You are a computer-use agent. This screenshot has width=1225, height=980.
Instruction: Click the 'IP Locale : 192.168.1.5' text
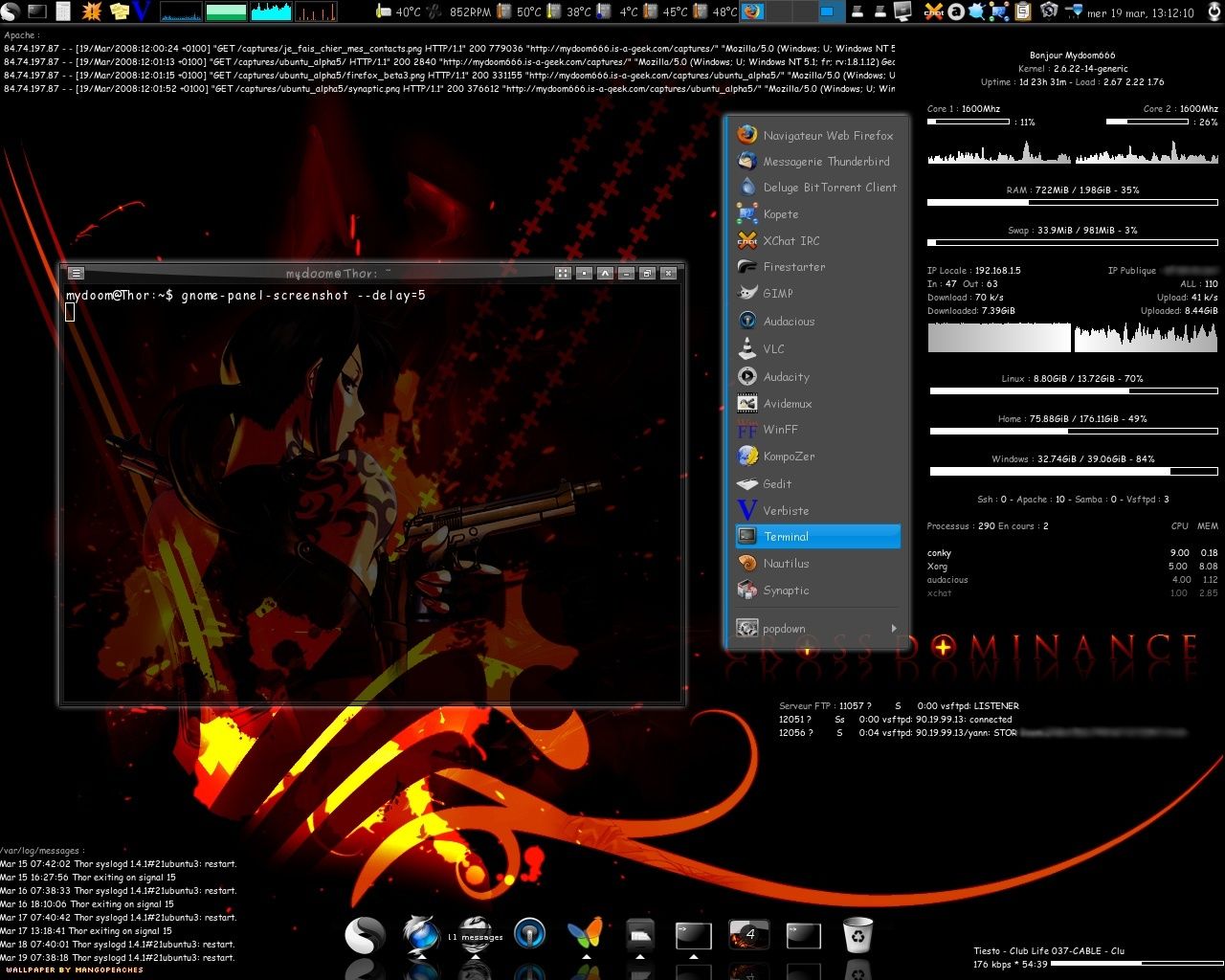point(974,271)
